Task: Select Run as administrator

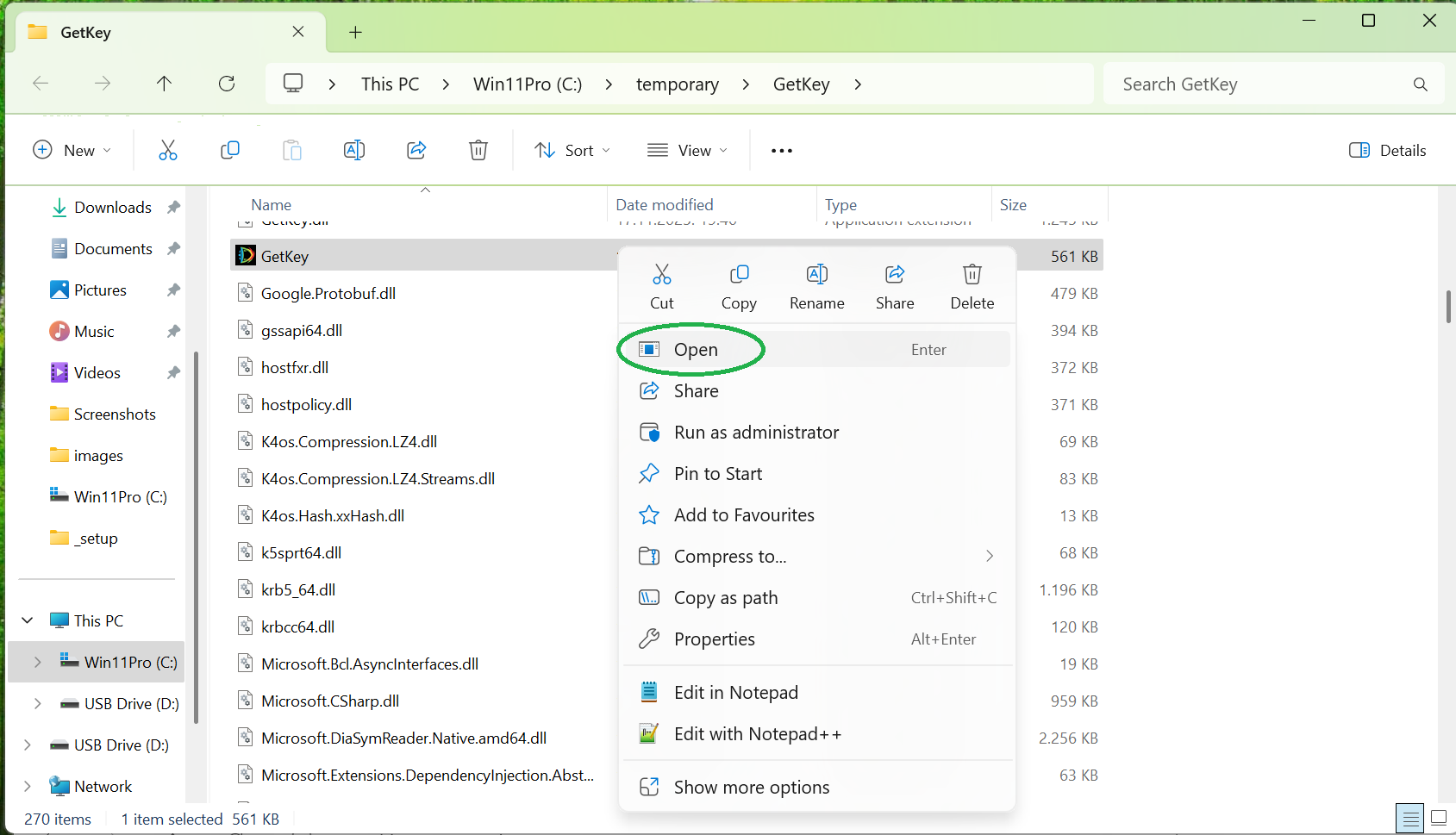Action: pos(755,433)
